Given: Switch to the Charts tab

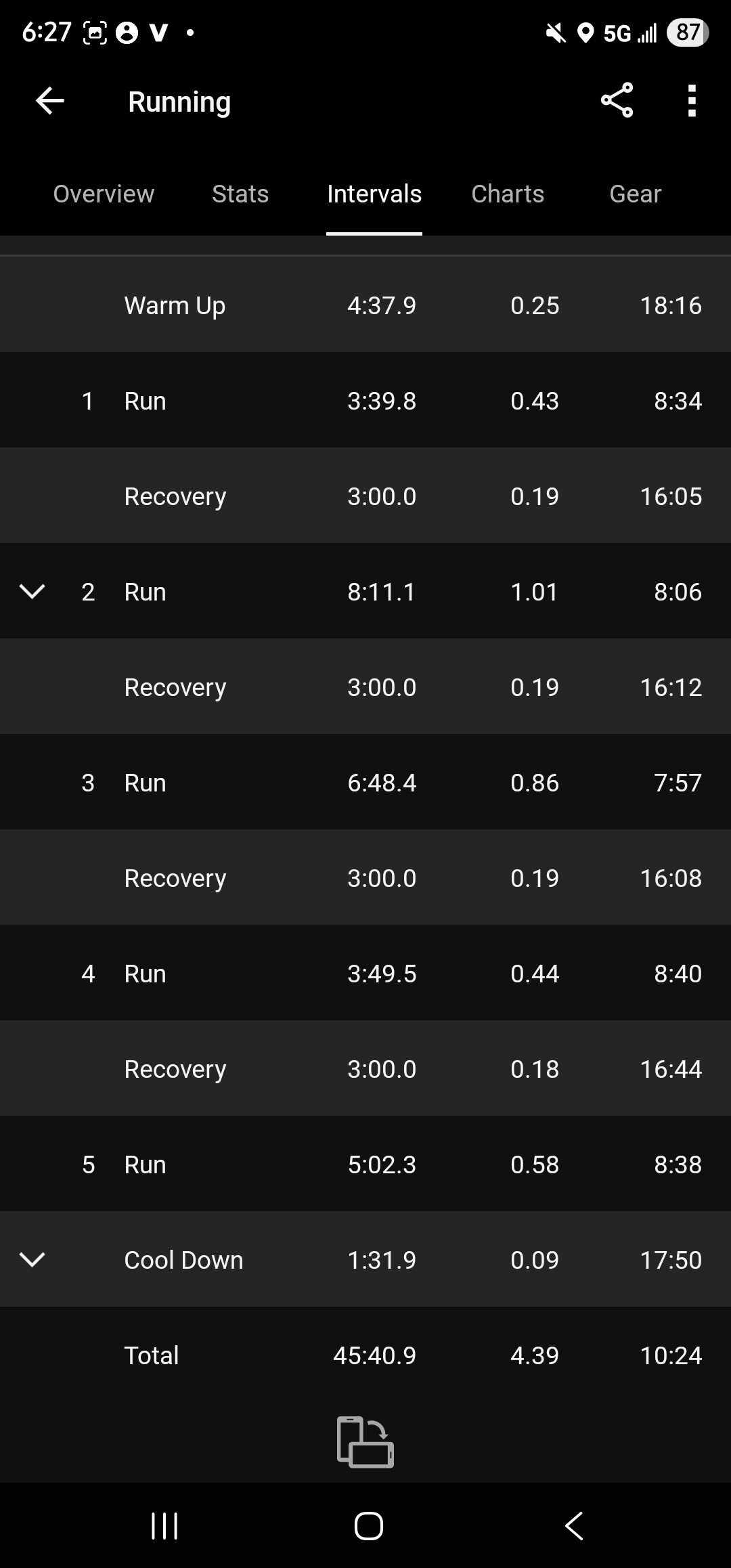Looking at the screenshot, I should (x=508, y=194).
